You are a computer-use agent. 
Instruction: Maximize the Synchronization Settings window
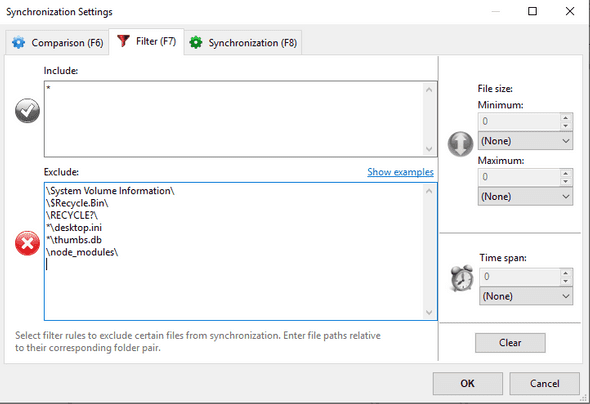(x=532, y=11)
